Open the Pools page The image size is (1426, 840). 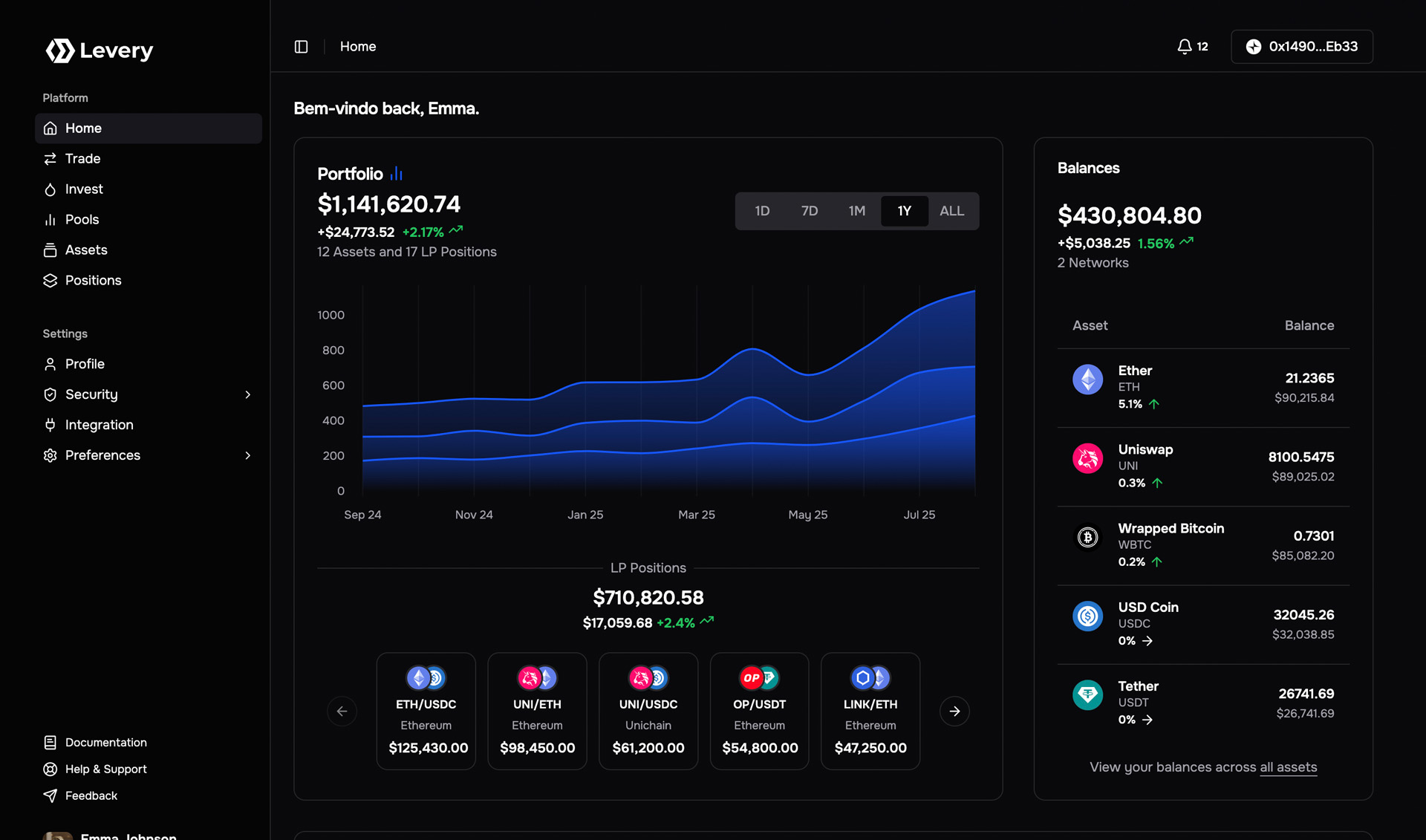click(82, 219)
